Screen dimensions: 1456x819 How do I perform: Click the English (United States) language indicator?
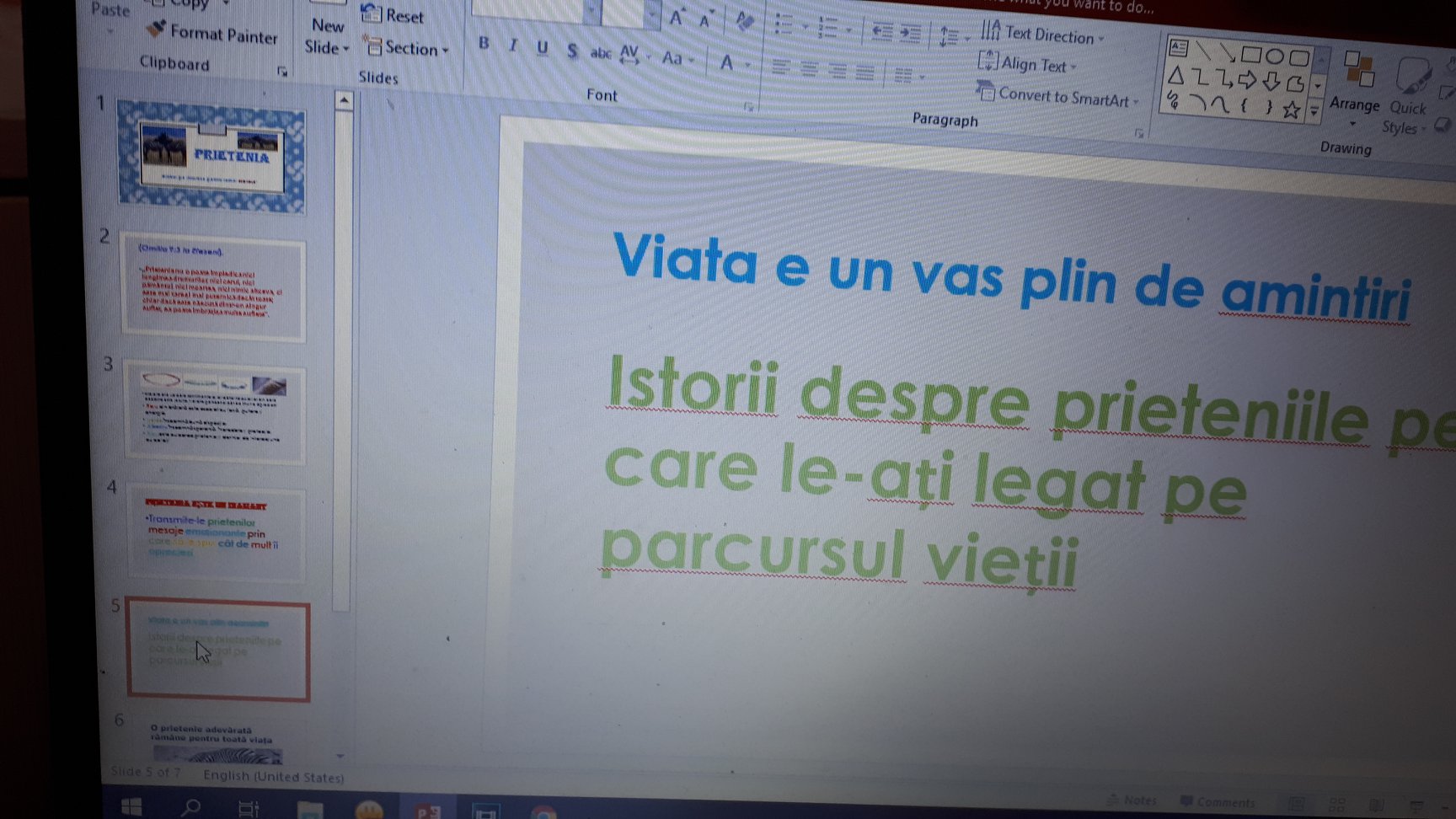click(273, 776)
